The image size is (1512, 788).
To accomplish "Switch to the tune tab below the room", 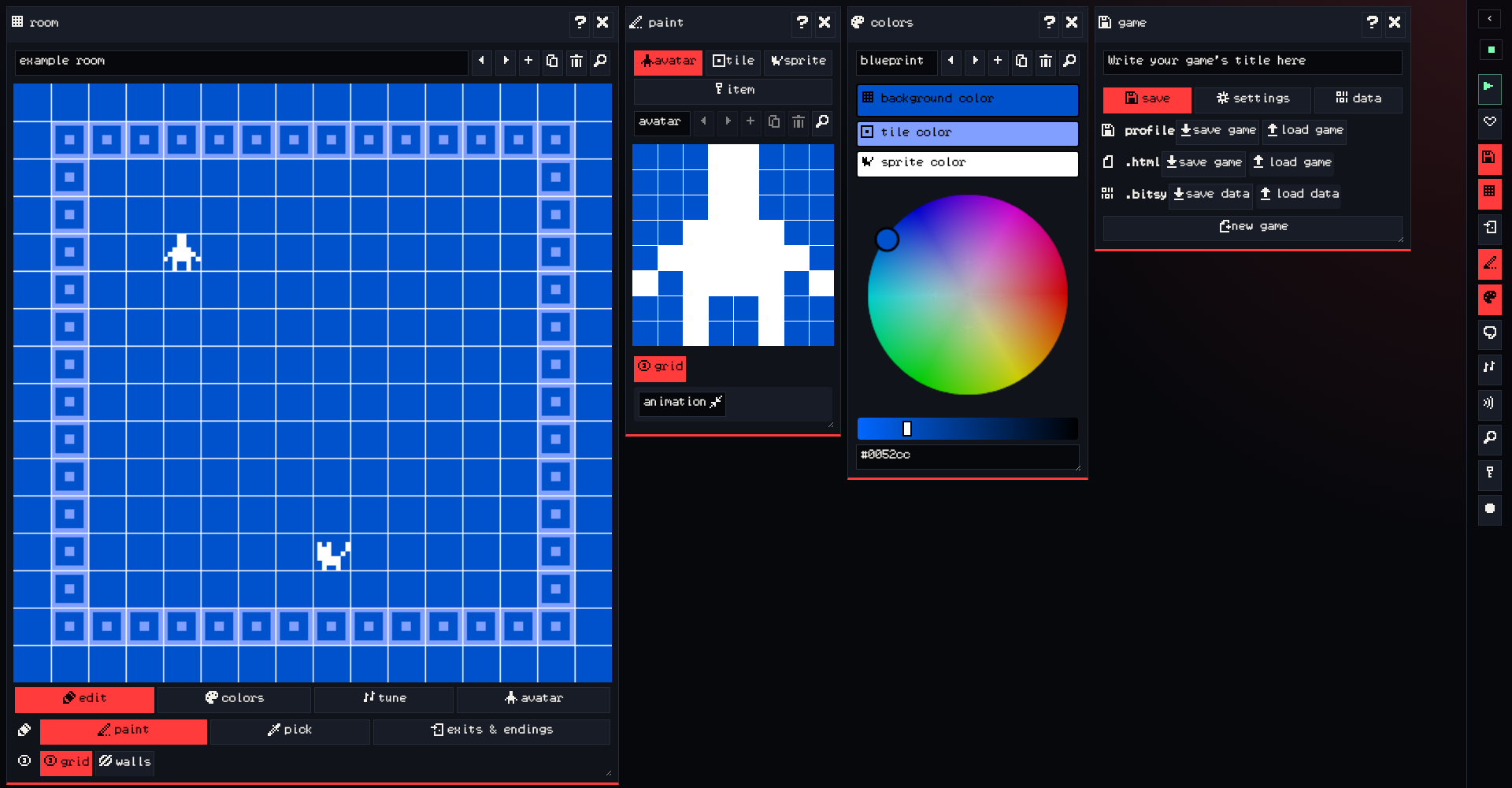I will 384,699.
